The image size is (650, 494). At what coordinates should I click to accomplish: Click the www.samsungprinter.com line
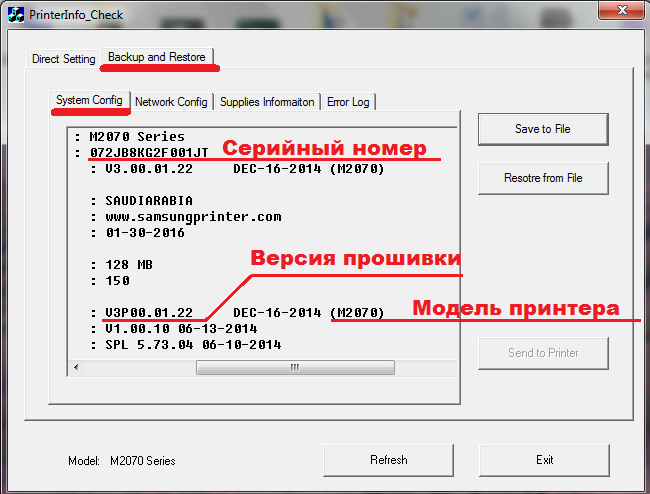tap(193, 217)
